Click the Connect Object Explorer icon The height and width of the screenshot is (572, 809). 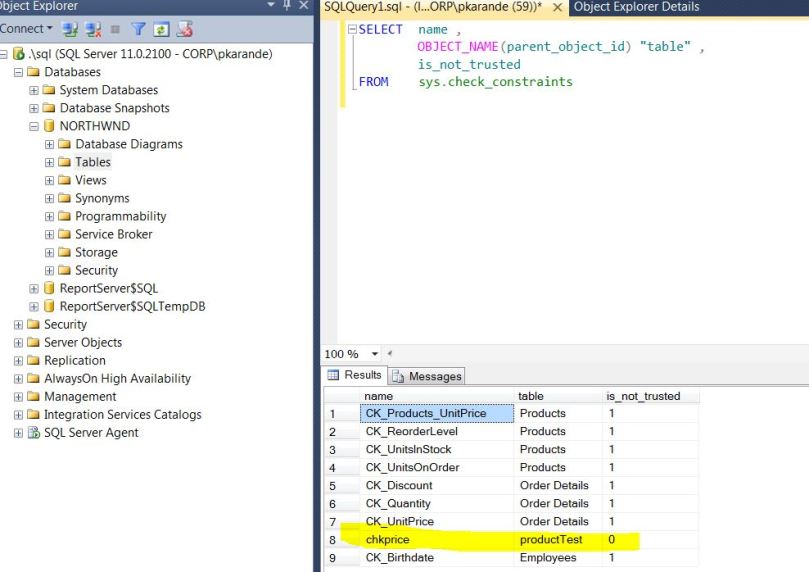[69, 29]
